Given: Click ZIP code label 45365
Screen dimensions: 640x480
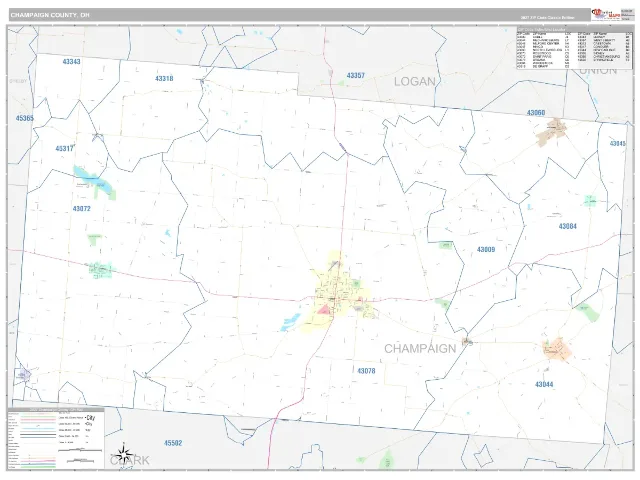Looking at the screenshot, I should click(x=24, y=118).
